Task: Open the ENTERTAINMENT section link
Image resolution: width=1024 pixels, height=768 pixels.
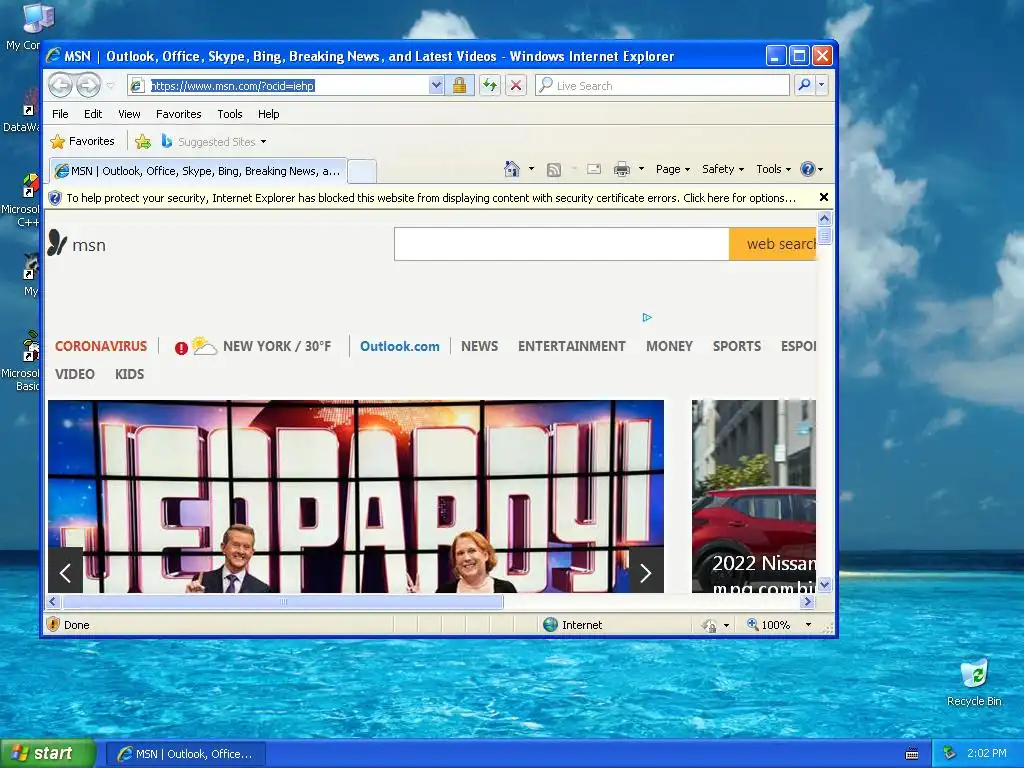Action: [x=571, y=346]
